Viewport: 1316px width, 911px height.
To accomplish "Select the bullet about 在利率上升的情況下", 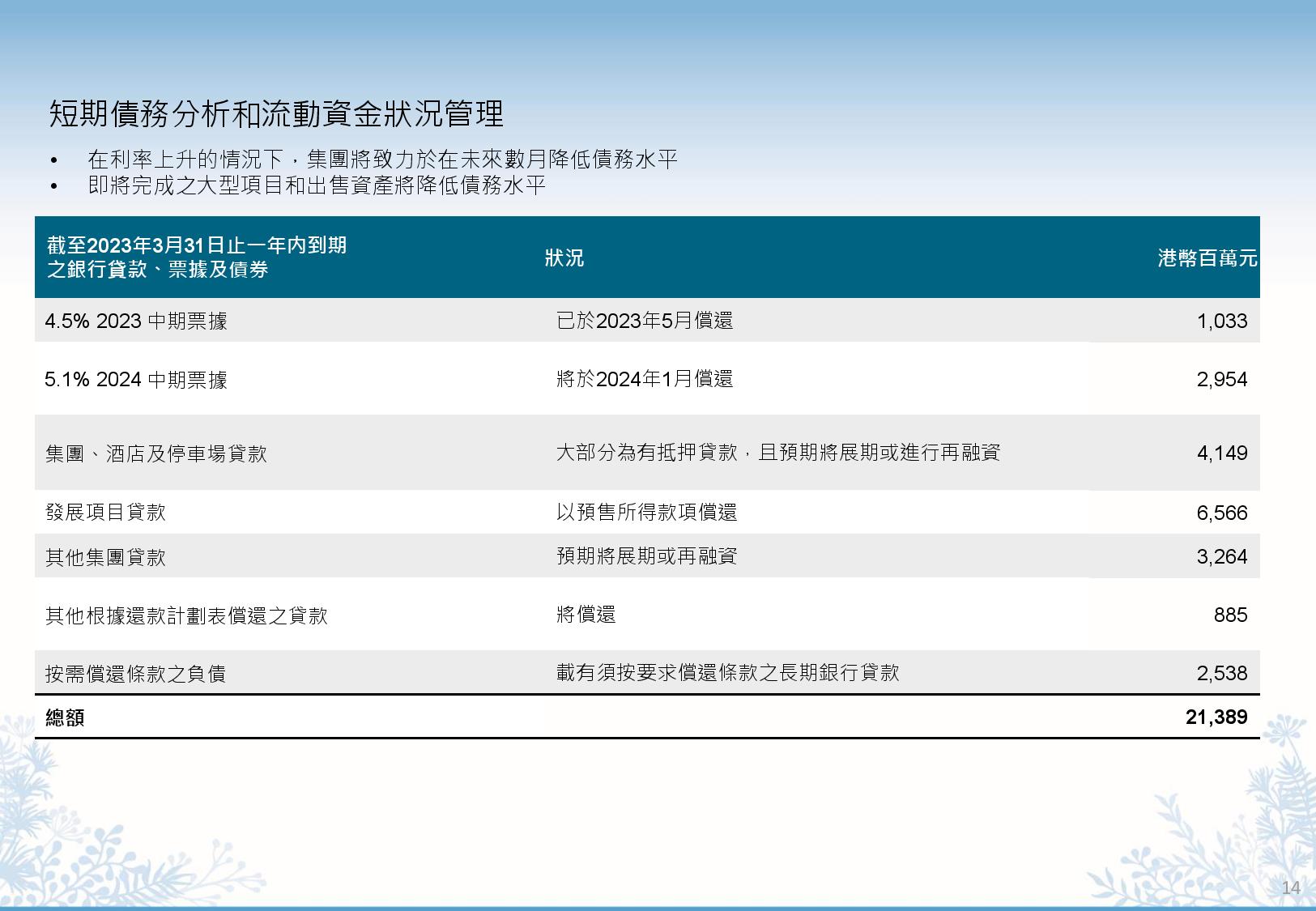I will tap(382, 160).
